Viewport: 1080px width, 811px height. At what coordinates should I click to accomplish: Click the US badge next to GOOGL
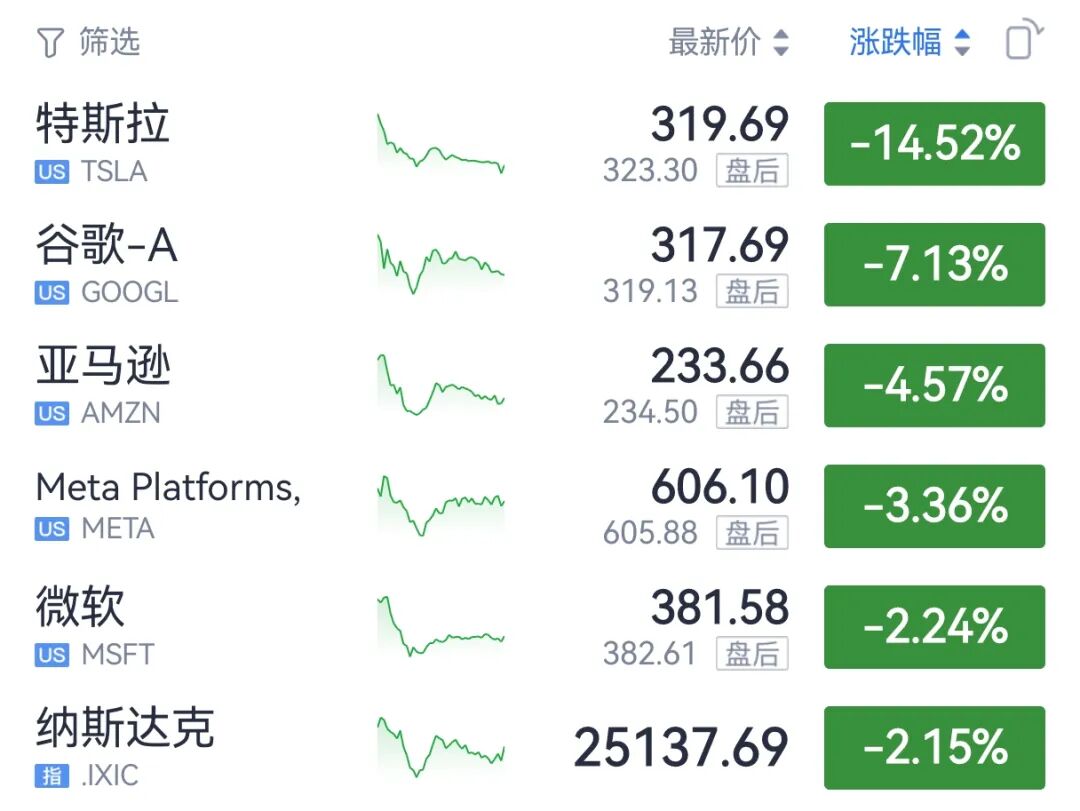point(52,293)
